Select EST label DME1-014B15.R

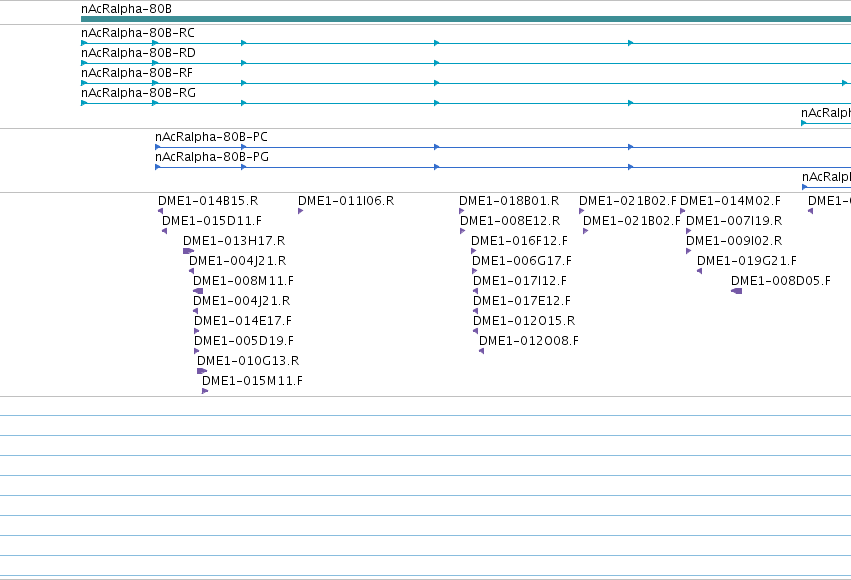tap(208, 201)
